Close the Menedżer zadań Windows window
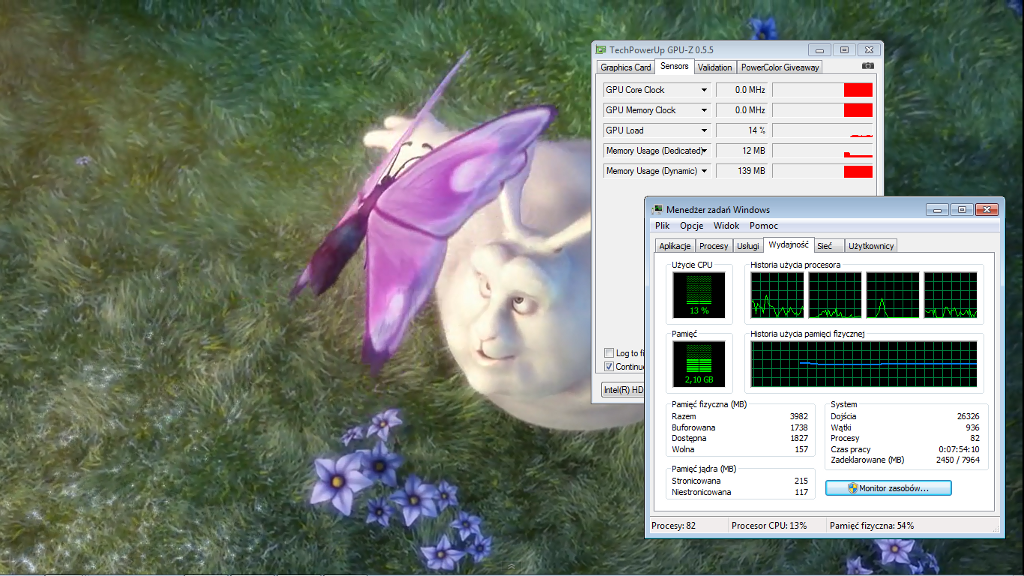Screen dimensions: 1024x576 tap(987, 210)
